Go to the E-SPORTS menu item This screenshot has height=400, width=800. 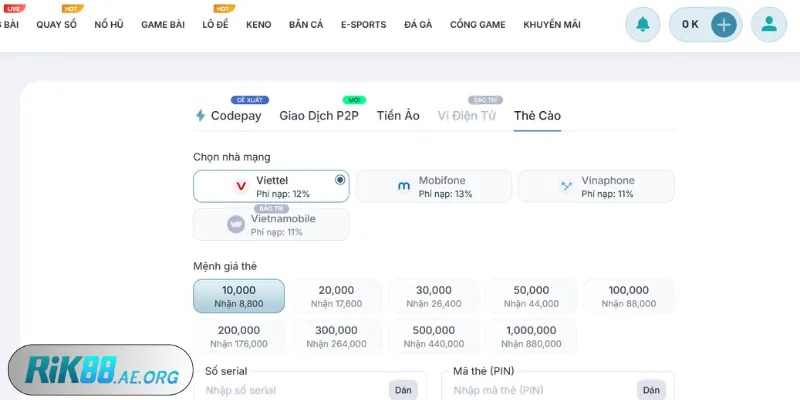point(363,24)
